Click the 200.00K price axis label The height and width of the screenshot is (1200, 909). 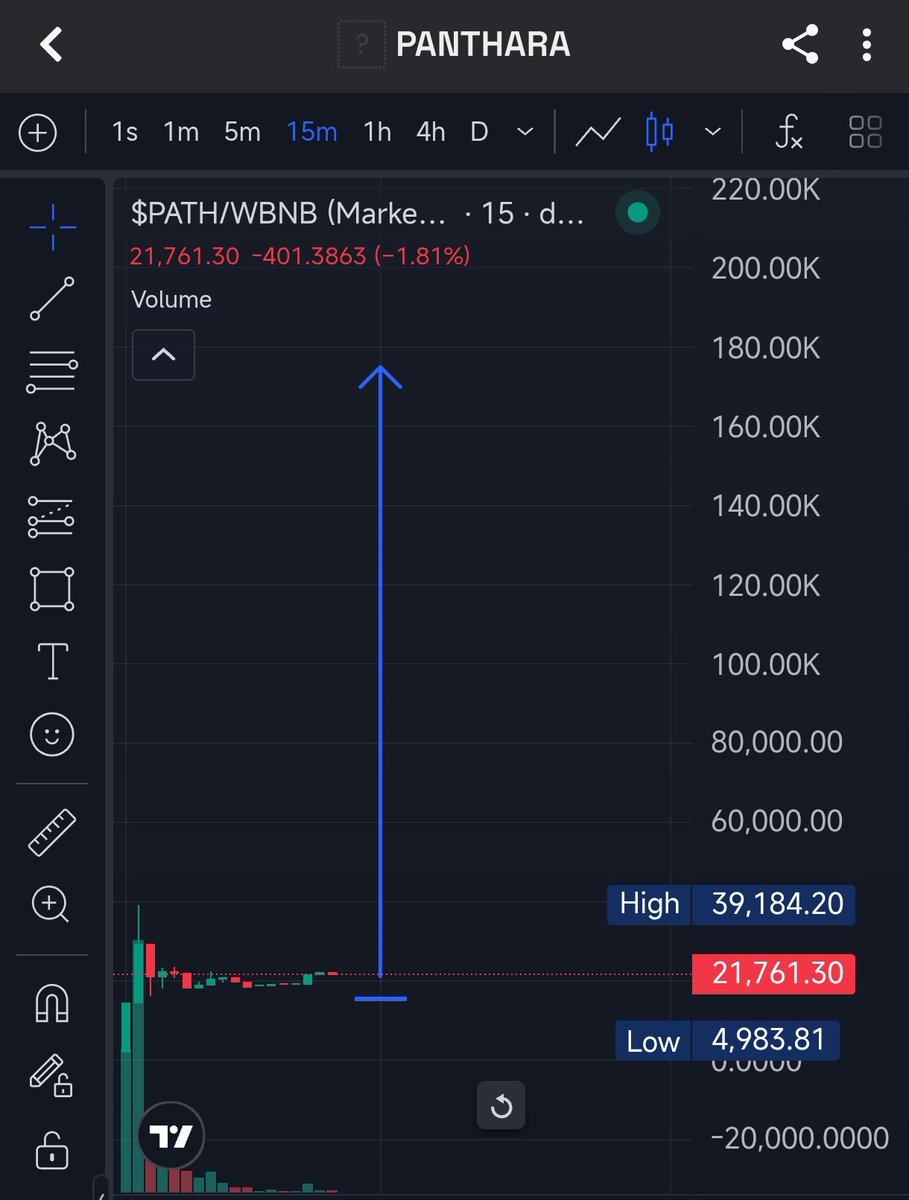pyautogui.click(x=766, y=268)
